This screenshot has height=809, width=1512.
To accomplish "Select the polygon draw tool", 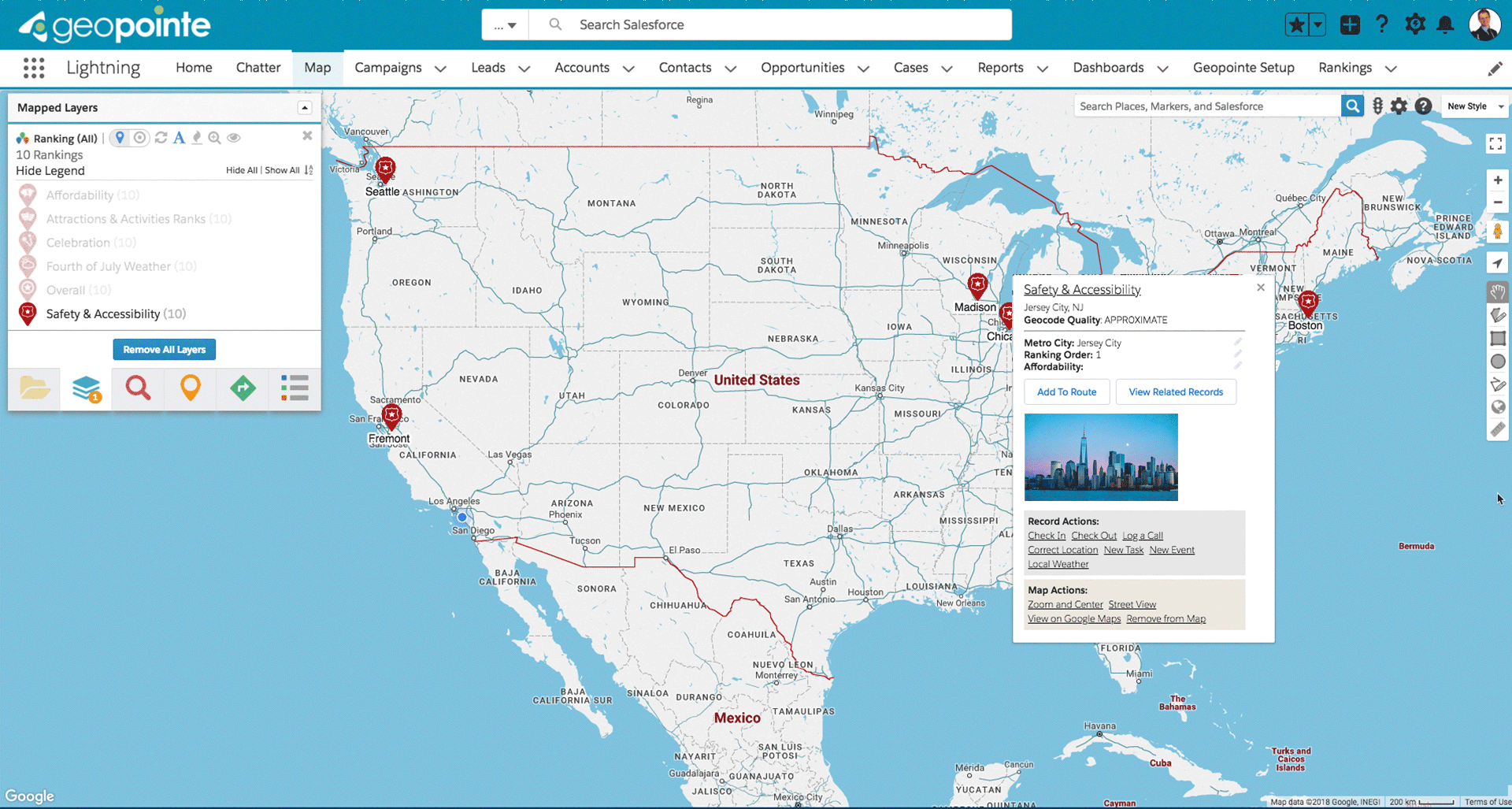I will pos(1497,315).
